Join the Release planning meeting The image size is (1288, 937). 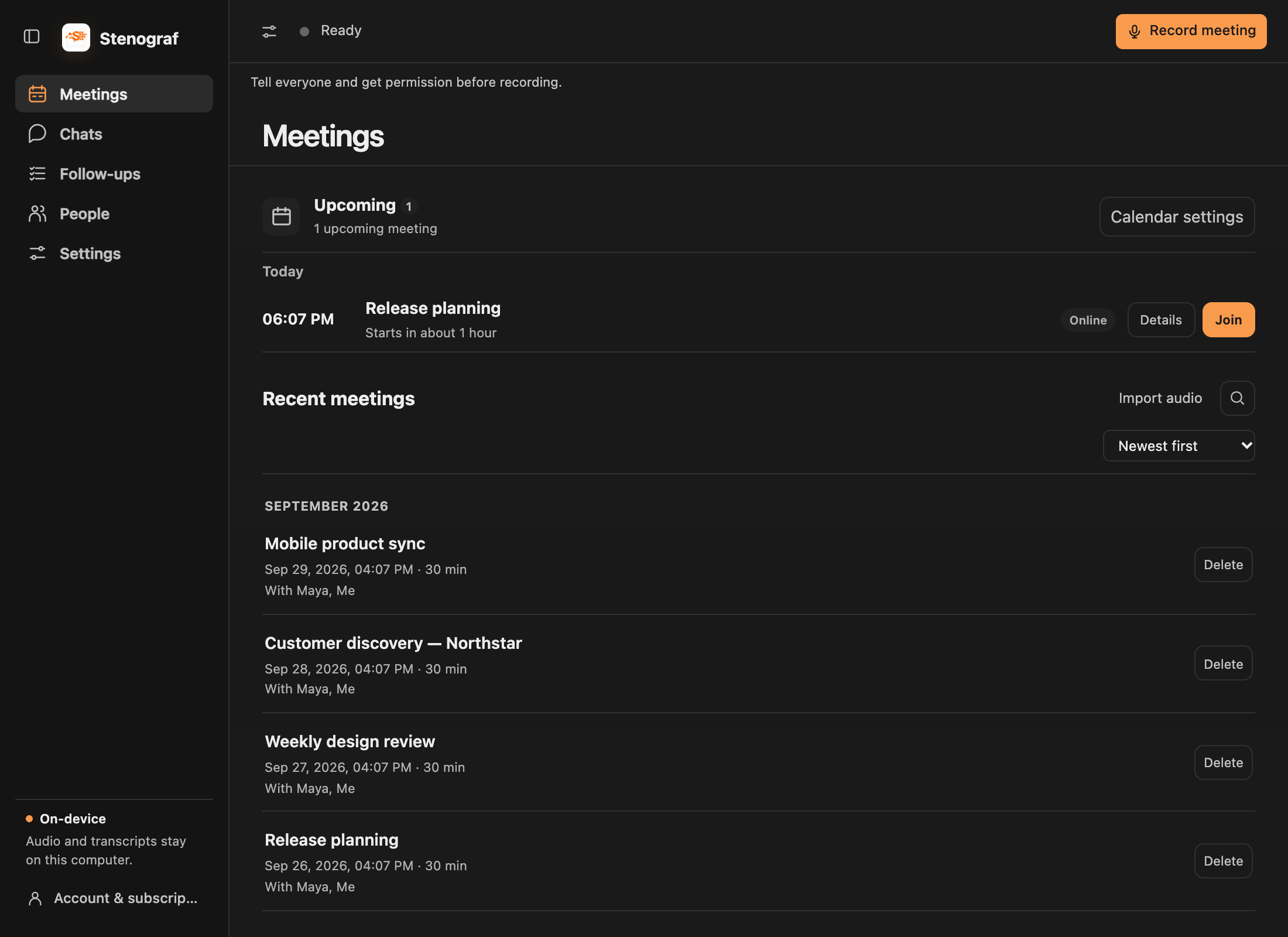1228,320
